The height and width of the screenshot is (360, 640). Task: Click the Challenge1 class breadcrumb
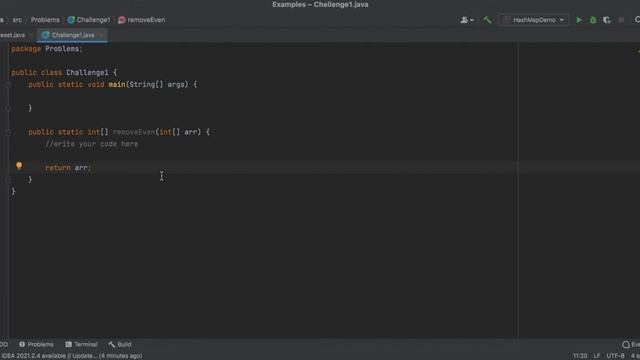(89, 20)
